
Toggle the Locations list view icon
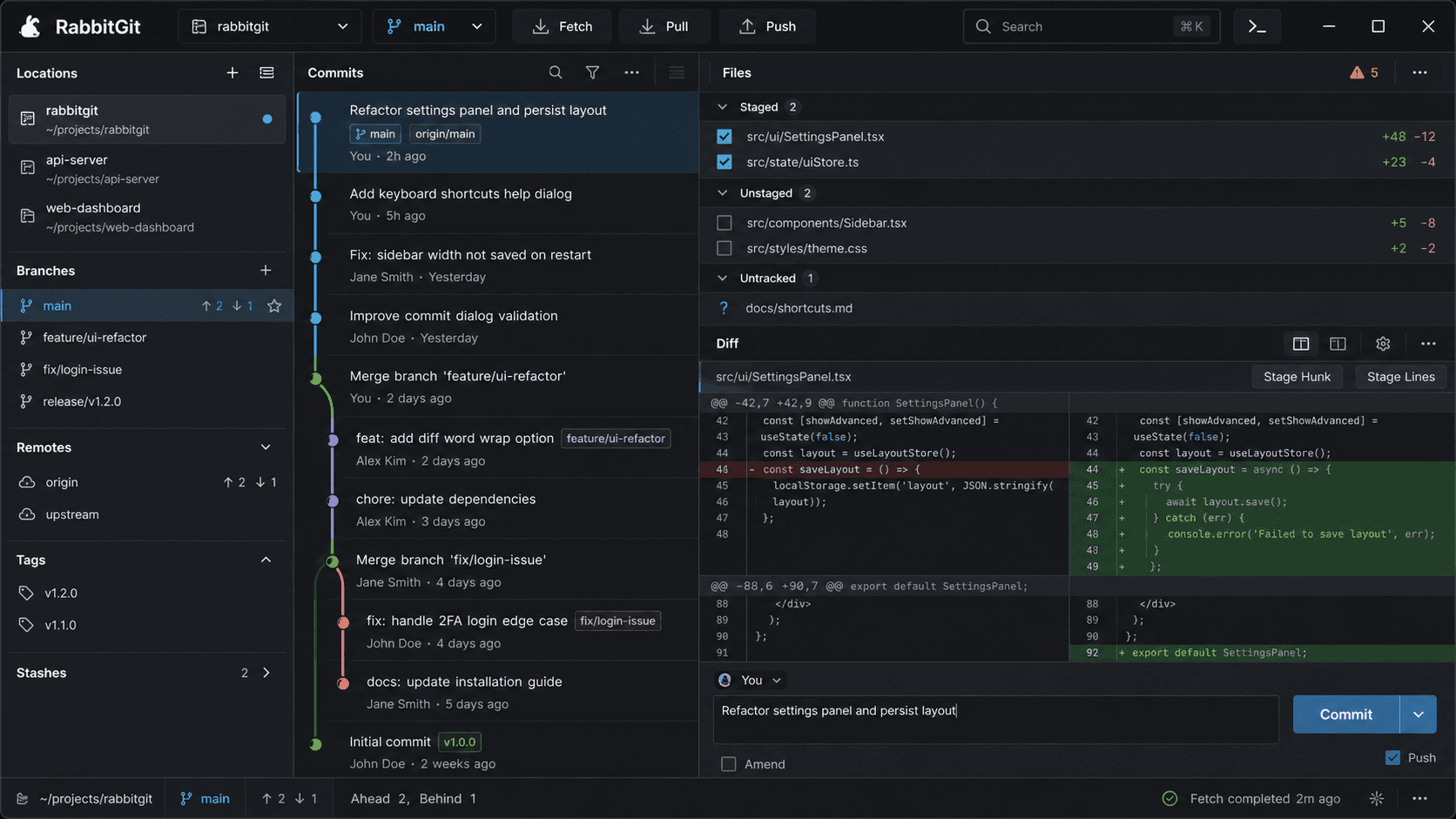click(266, 73)
